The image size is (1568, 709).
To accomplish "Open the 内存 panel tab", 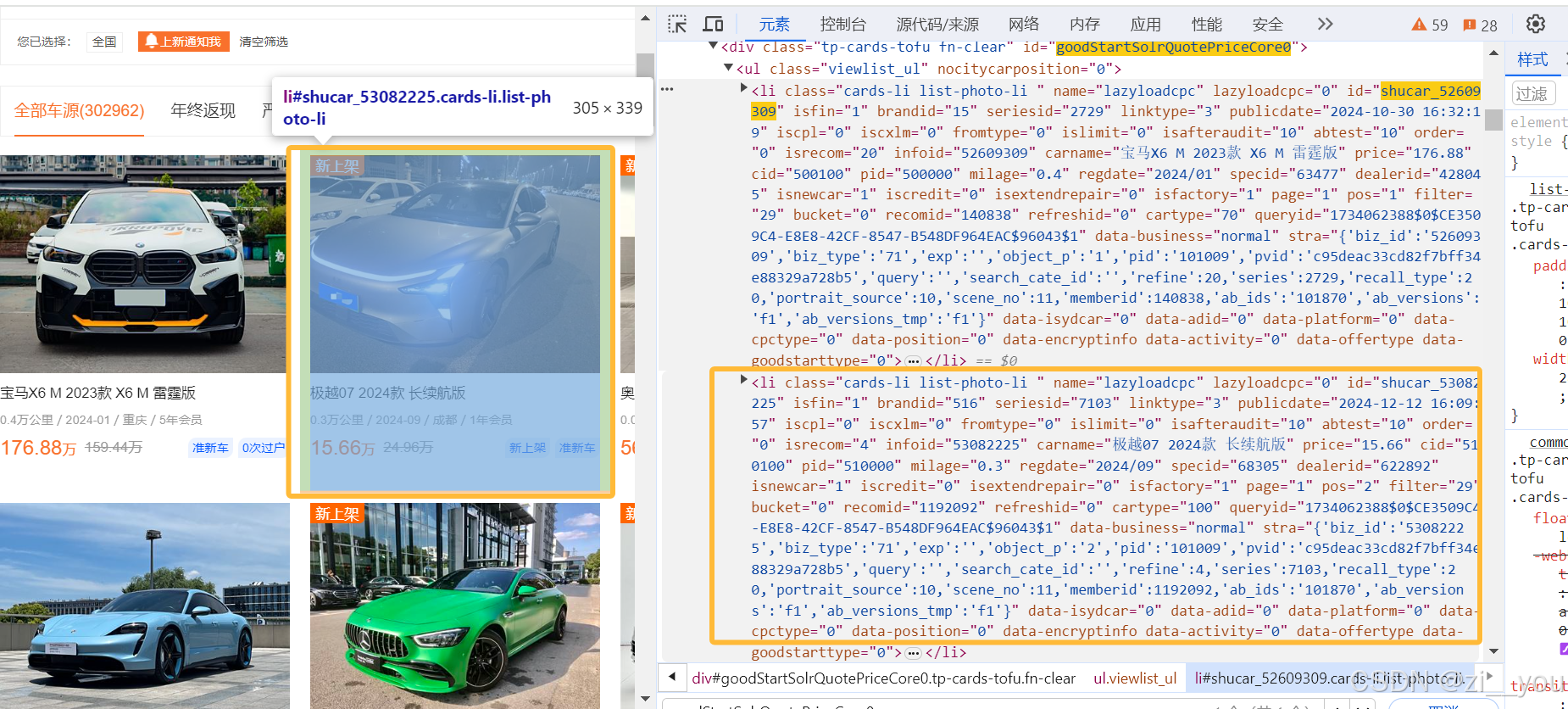I will tap(1085, 25).
